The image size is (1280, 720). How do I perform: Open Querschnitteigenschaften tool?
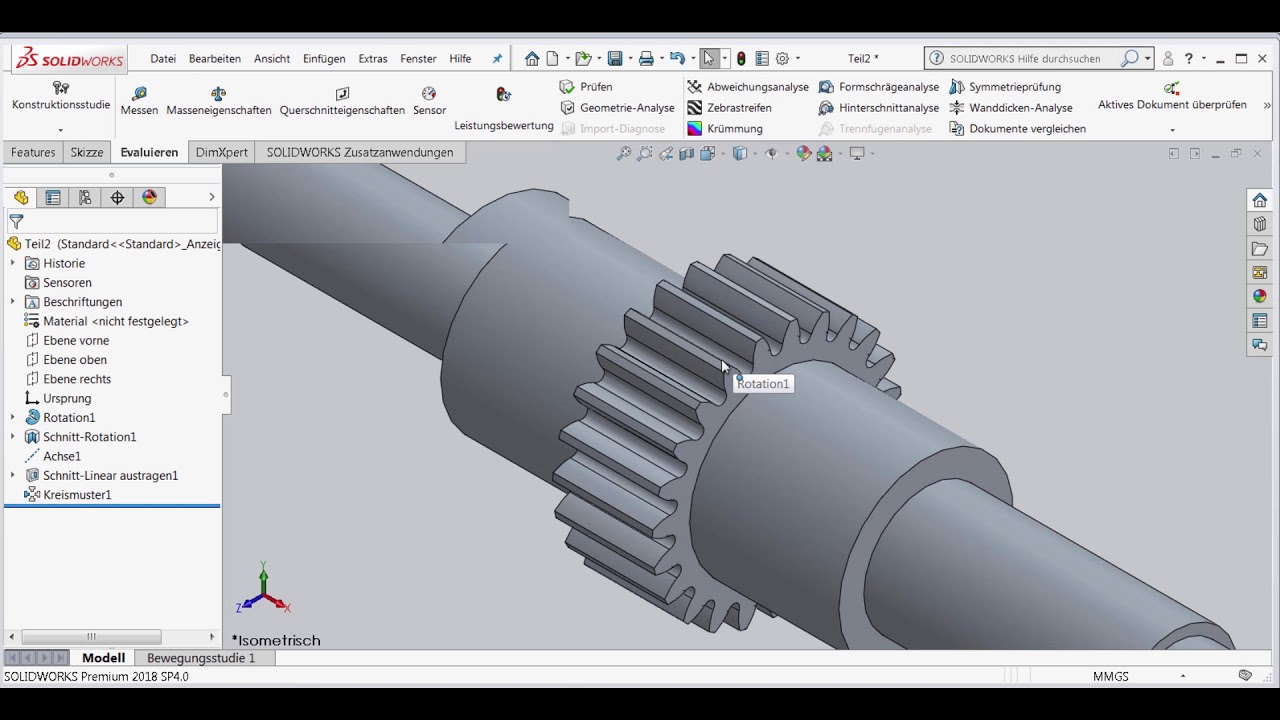point(342,101)
